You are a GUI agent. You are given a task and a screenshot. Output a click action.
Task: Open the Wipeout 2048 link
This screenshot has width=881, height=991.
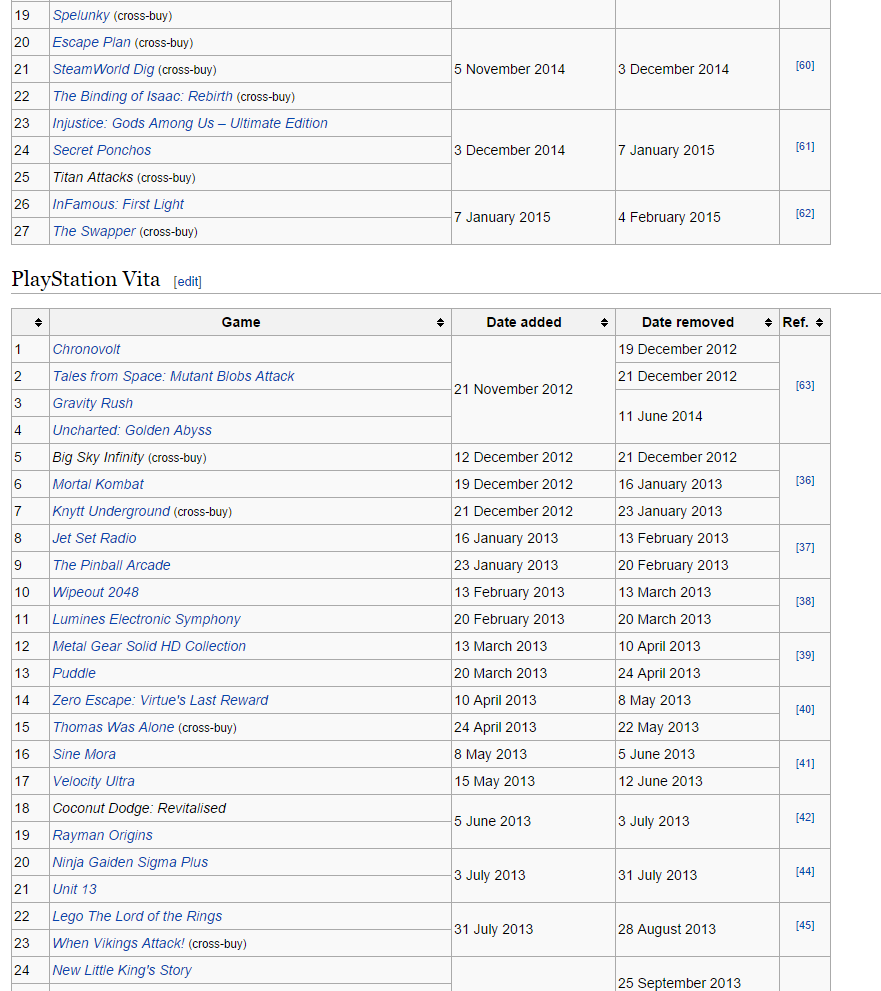point(95,592)
